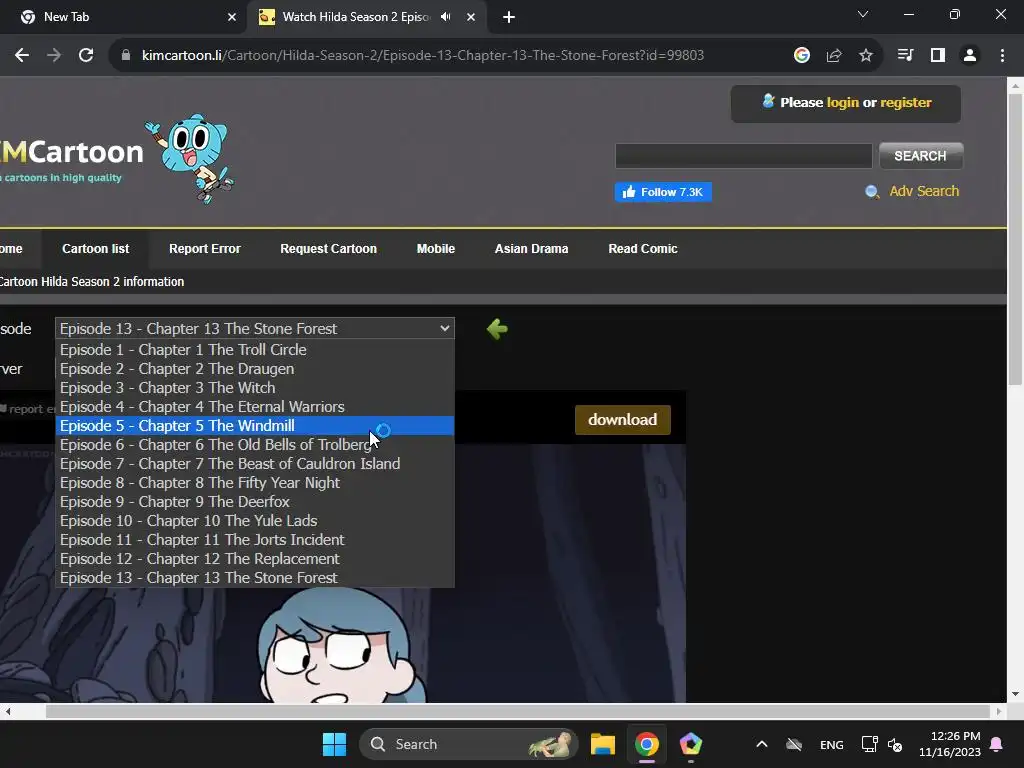Close the New Tab tab
Viewport: 1024px width, 768px height.
tap(232, 17)
